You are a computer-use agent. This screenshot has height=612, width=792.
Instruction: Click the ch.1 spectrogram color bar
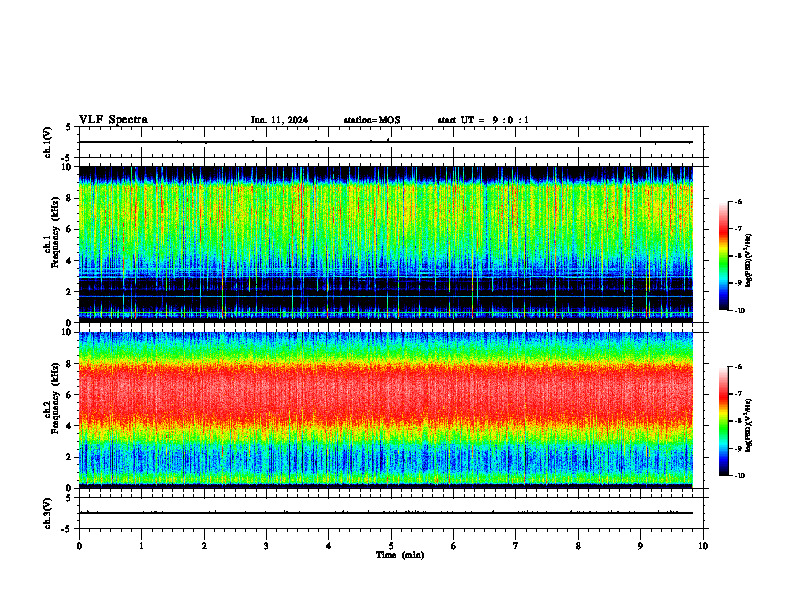pos(724,256)
